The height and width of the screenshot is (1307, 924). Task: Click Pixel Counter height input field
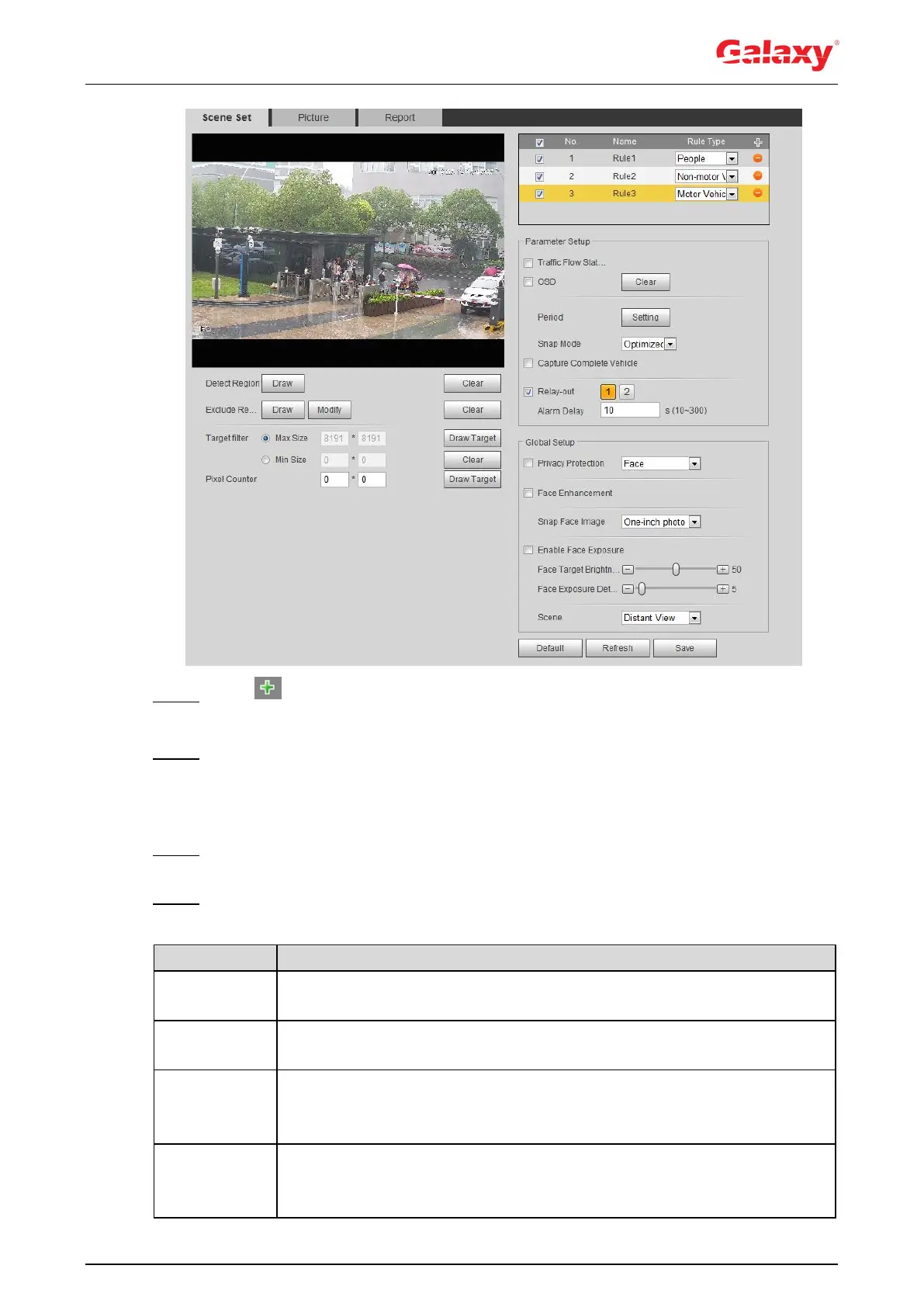pos(372,480)
